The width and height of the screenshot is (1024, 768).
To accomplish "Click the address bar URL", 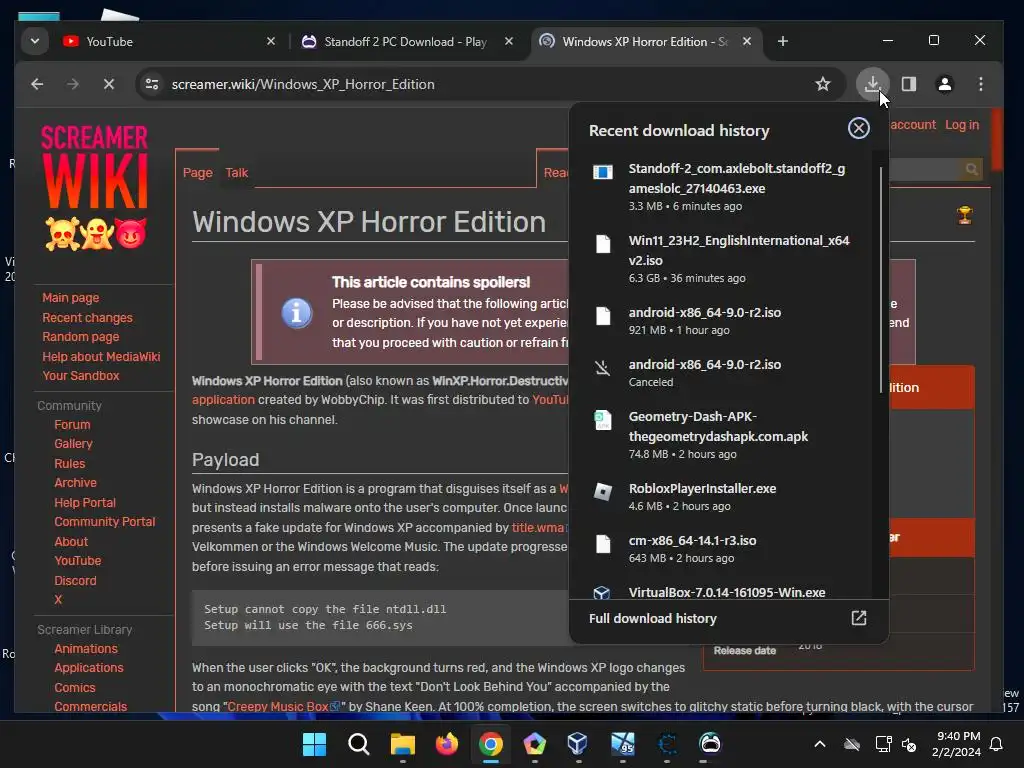I will click(x=303, y=84).
